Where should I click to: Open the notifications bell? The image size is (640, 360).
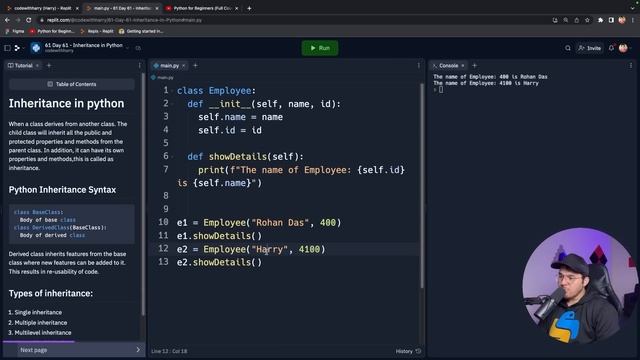[611, 48]
